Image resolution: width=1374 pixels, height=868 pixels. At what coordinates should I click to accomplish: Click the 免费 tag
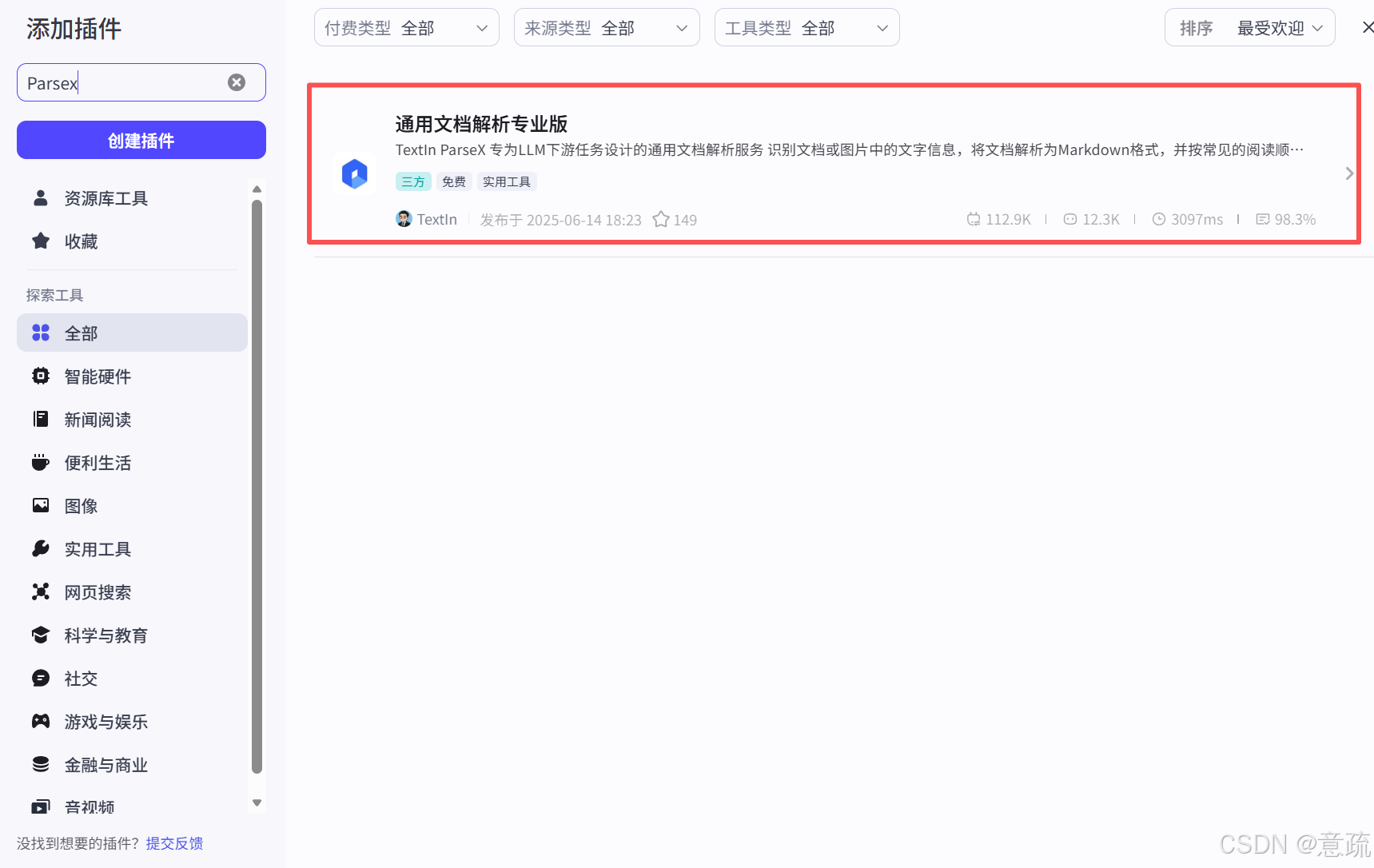point(454,181)
